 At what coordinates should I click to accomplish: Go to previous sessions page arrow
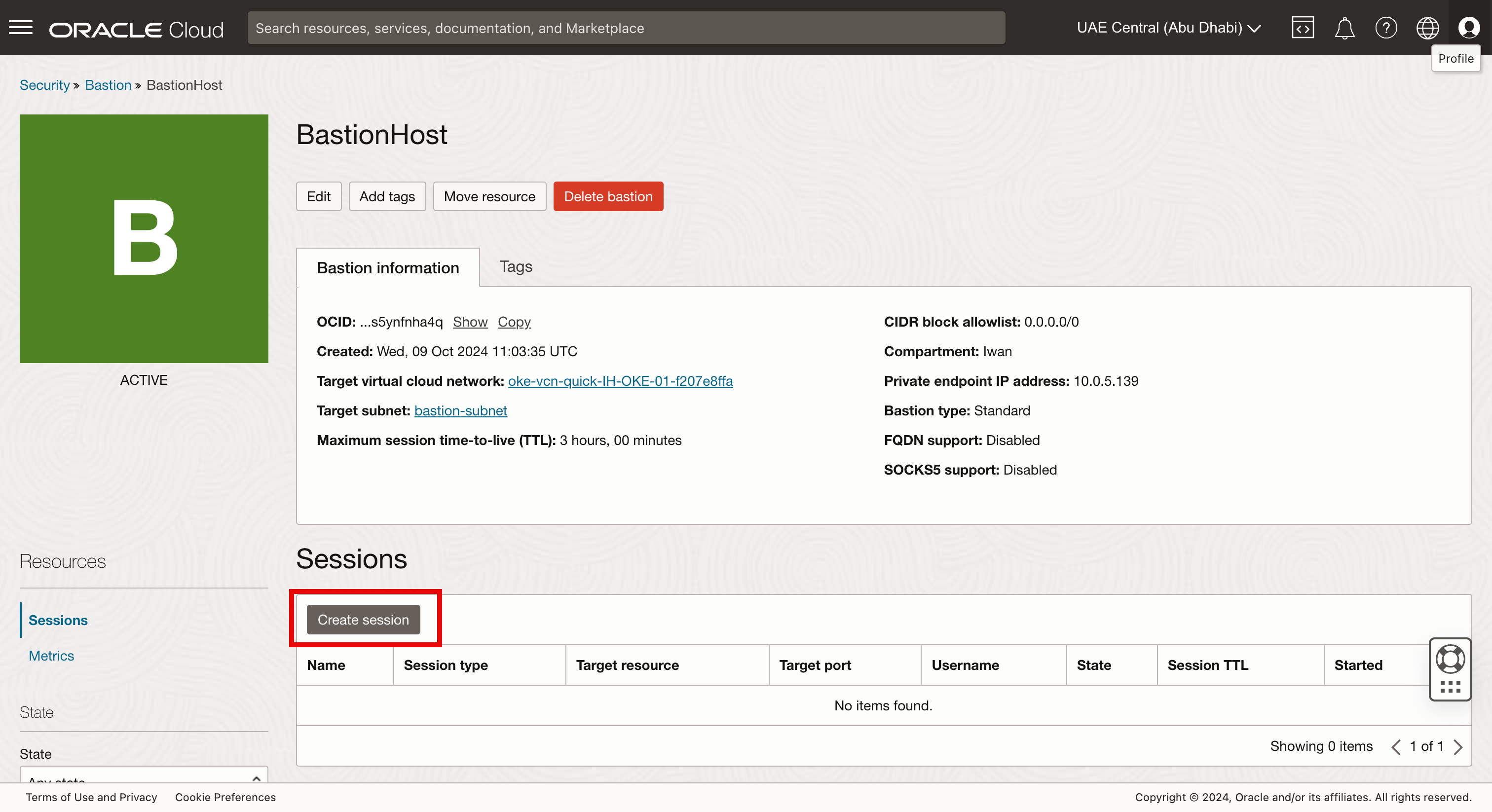[x=1396, y=746]
